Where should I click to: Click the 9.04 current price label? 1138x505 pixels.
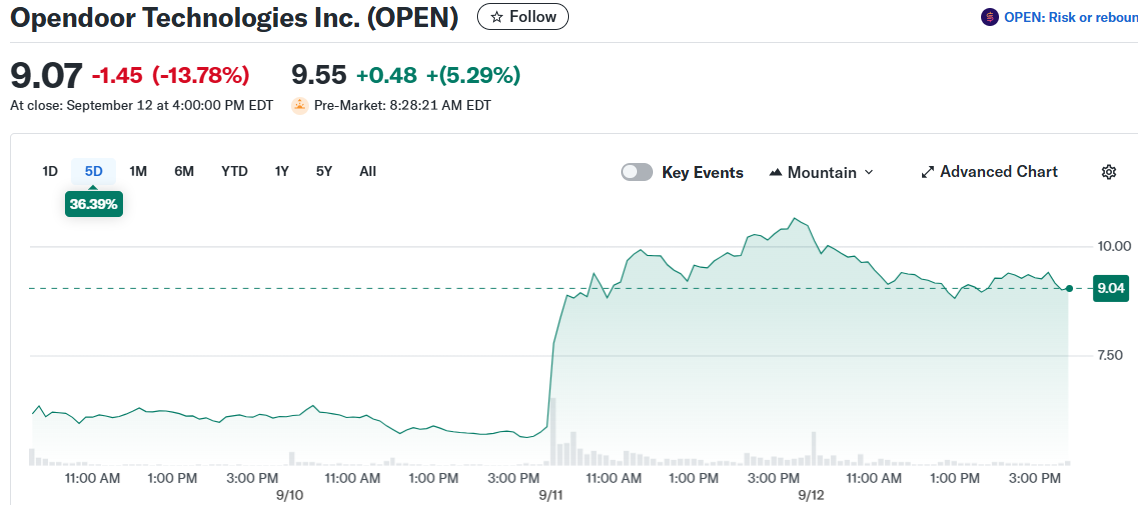(x=1111, y=289)
